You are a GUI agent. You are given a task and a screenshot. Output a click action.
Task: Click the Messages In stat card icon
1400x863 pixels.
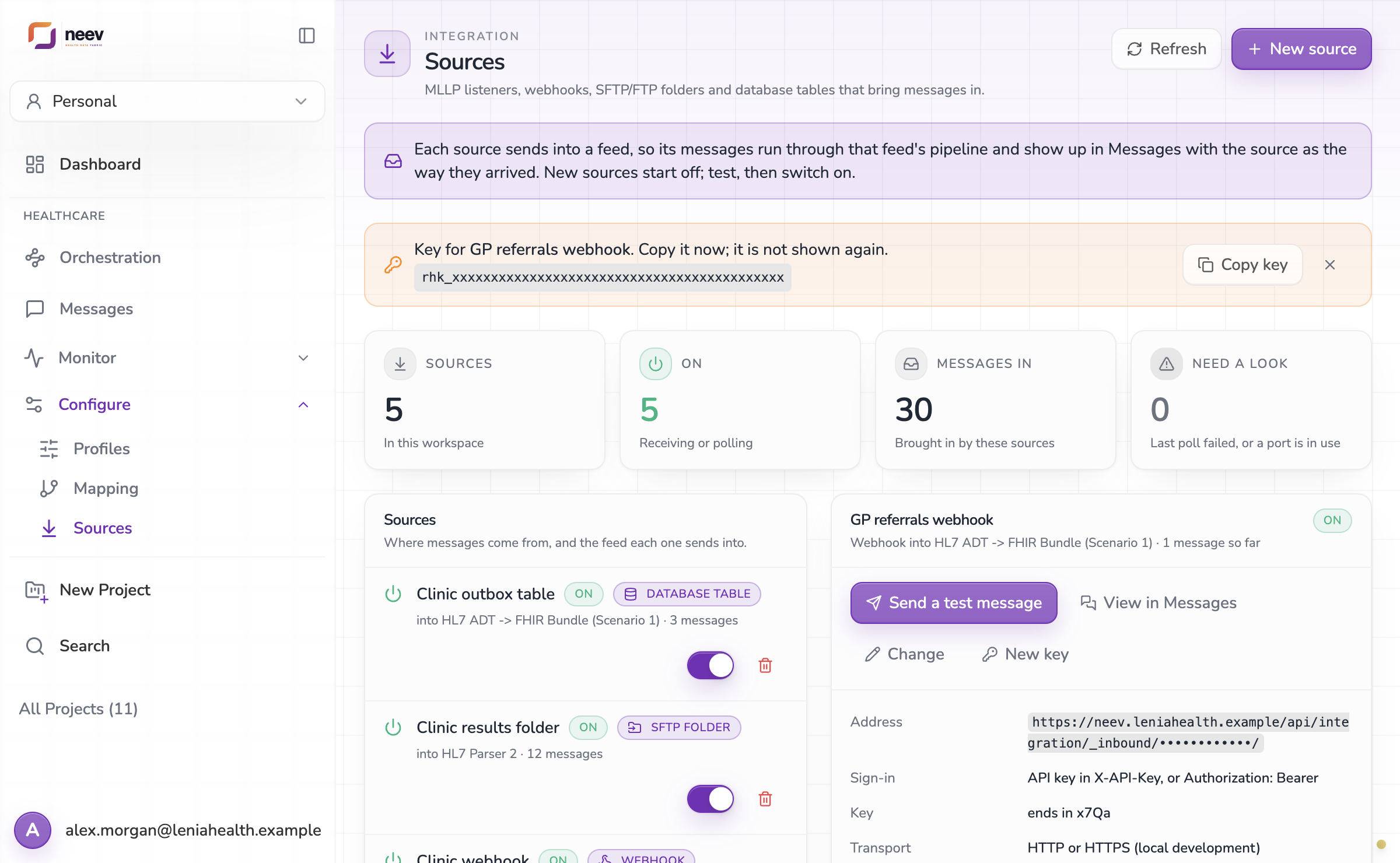911,364
